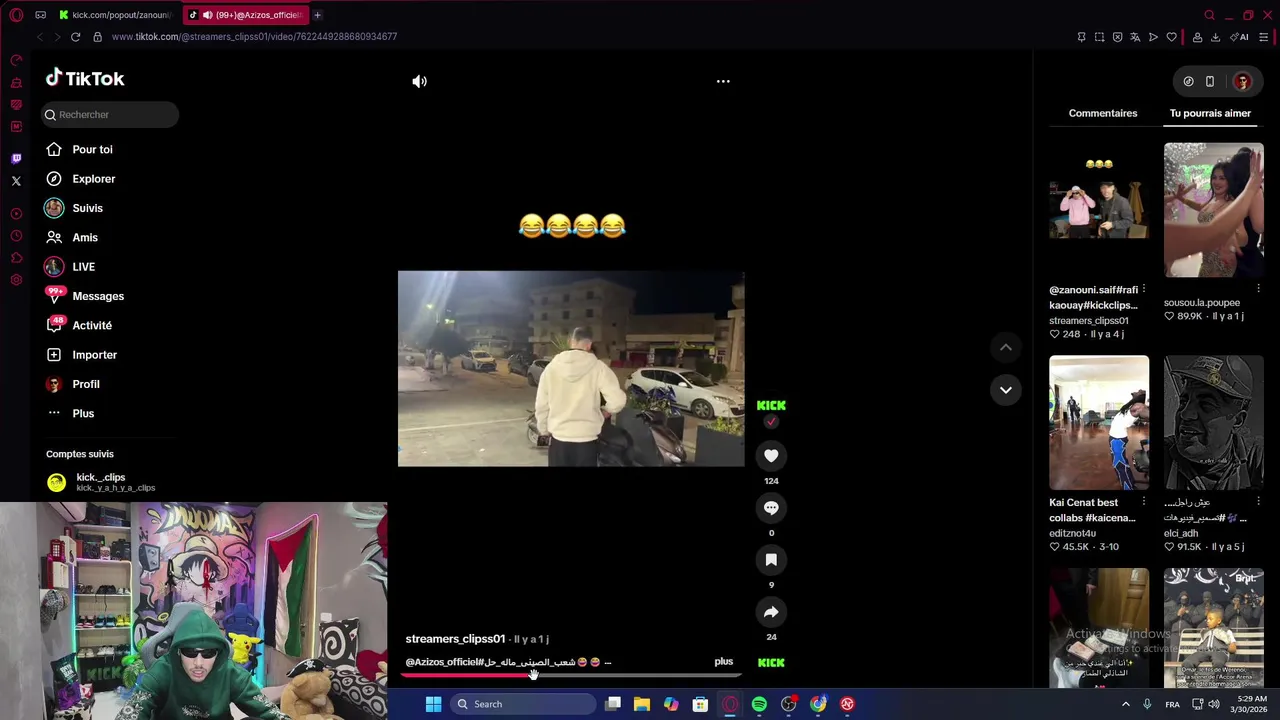Image resolution: width=1280 pixels, height=720 pixels.
Task: Open options for the Kai Cenat collabs video
Action: click(1144, 503)
